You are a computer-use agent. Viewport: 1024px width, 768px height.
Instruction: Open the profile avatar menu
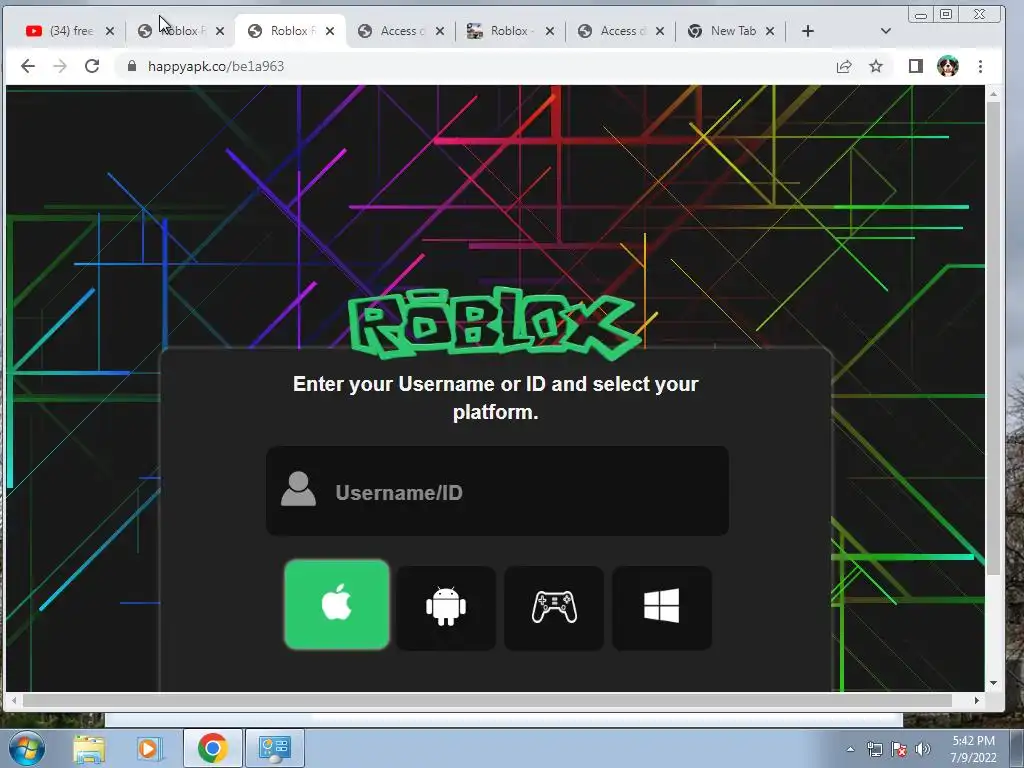point(948,66)
